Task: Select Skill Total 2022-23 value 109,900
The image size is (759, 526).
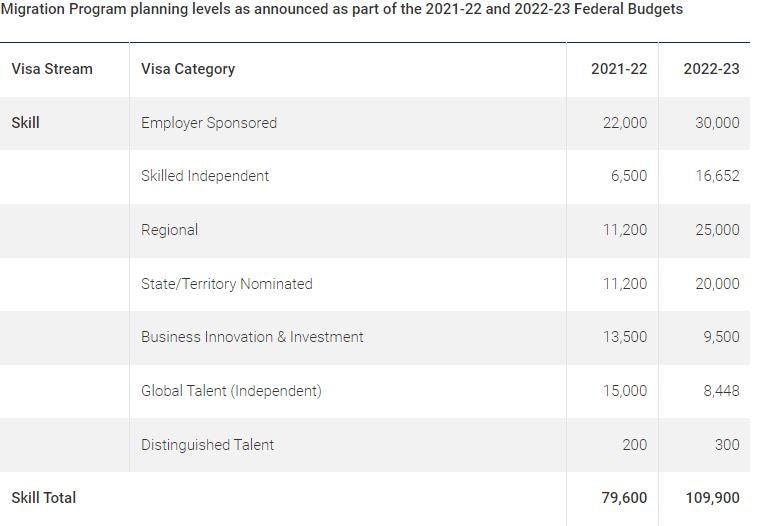Action: [711, 497]
